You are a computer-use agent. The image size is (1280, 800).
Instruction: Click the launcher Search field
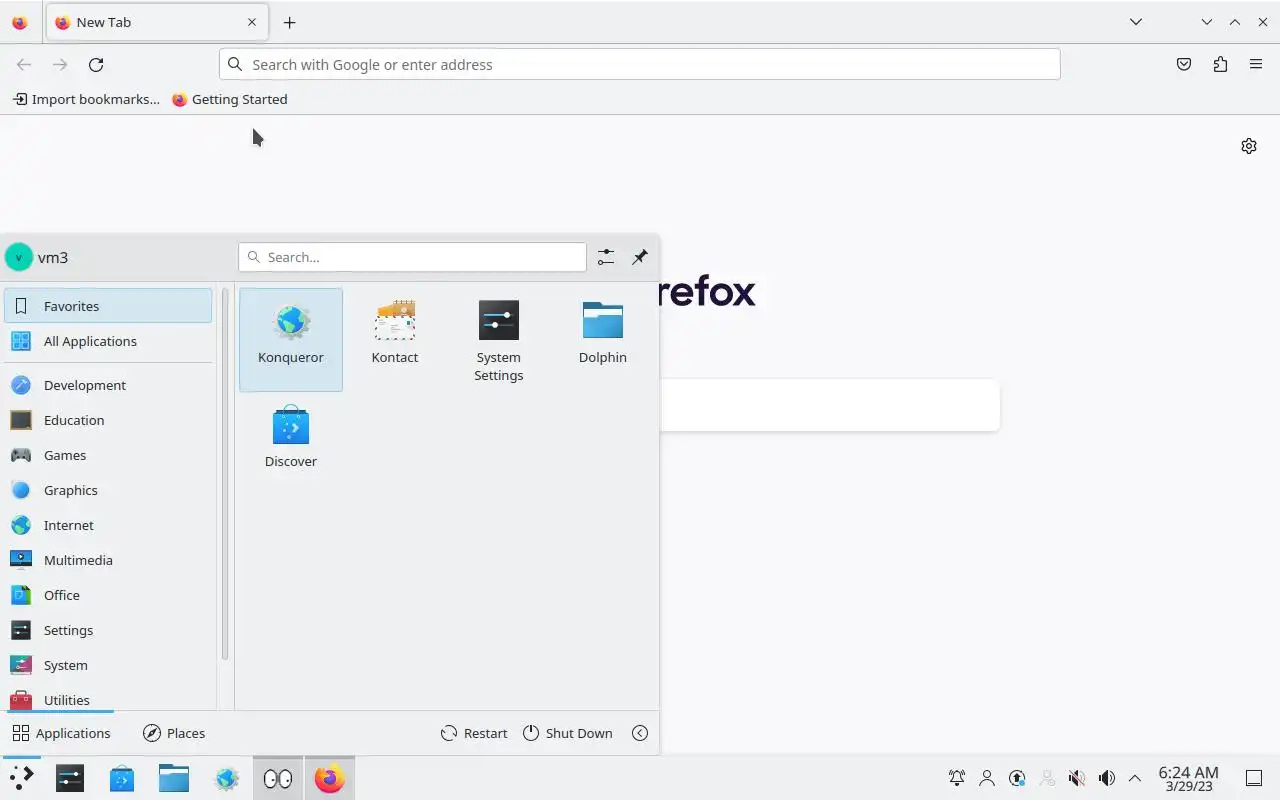pyautogui.click(x=412, y=257)
